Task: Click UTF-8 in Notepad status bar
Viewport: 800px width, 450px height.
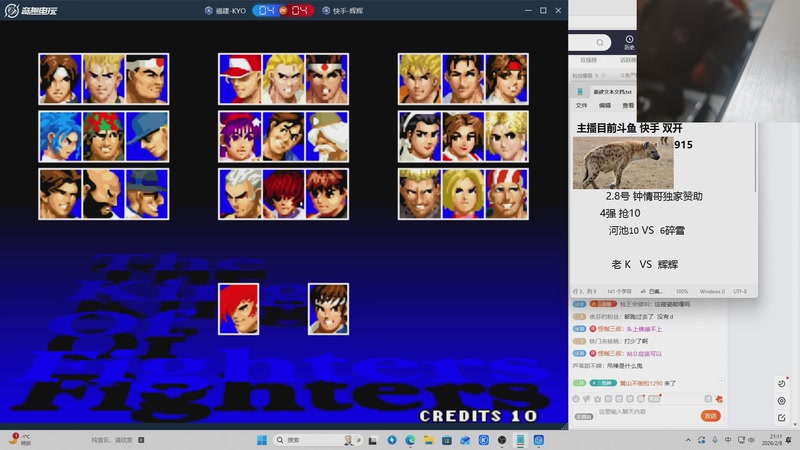Action: [x=740, y=291]
